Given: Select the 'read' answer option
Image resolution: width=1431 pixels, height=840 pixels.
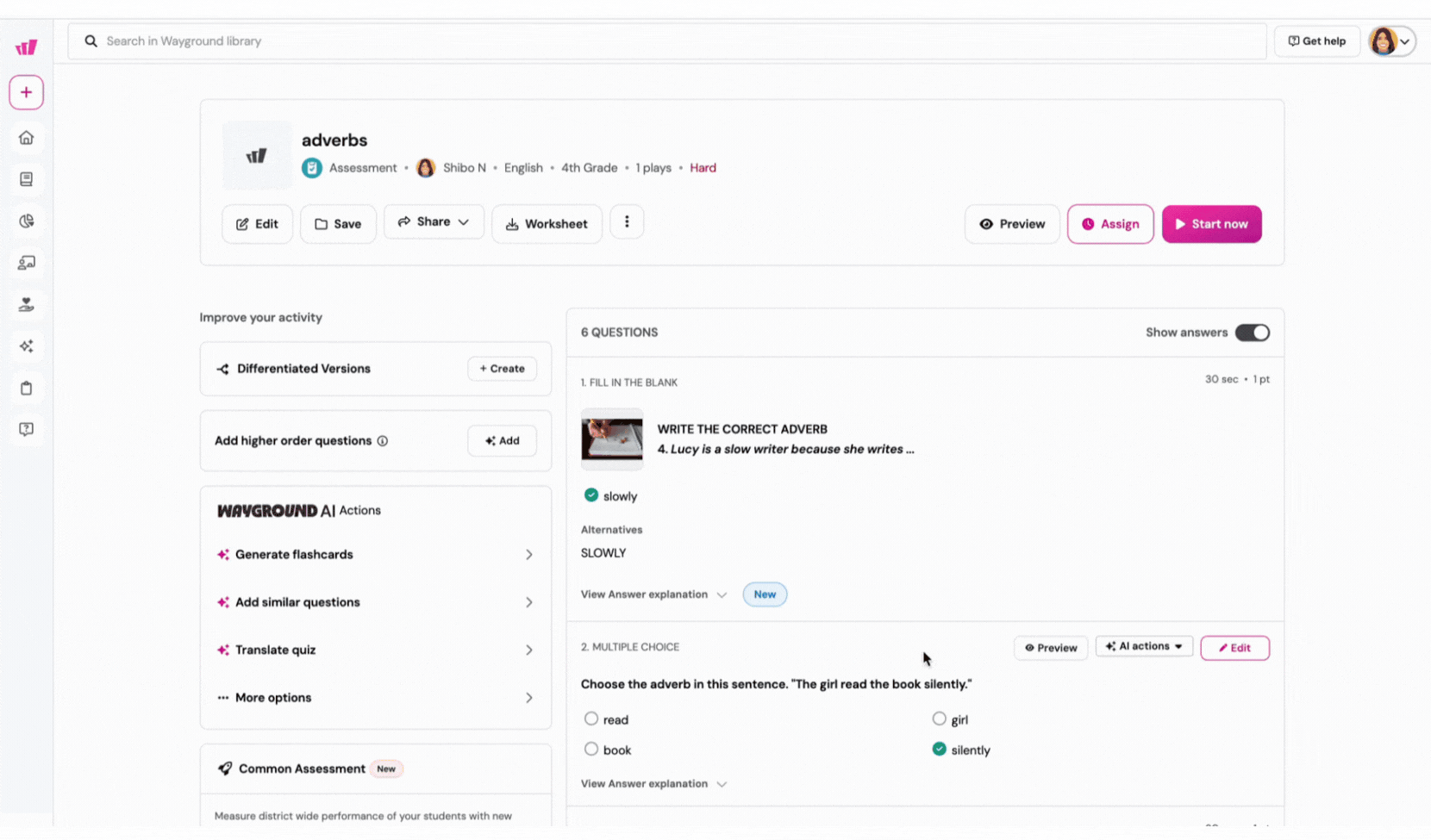Looking at the screenshot, I should point(591,719).
